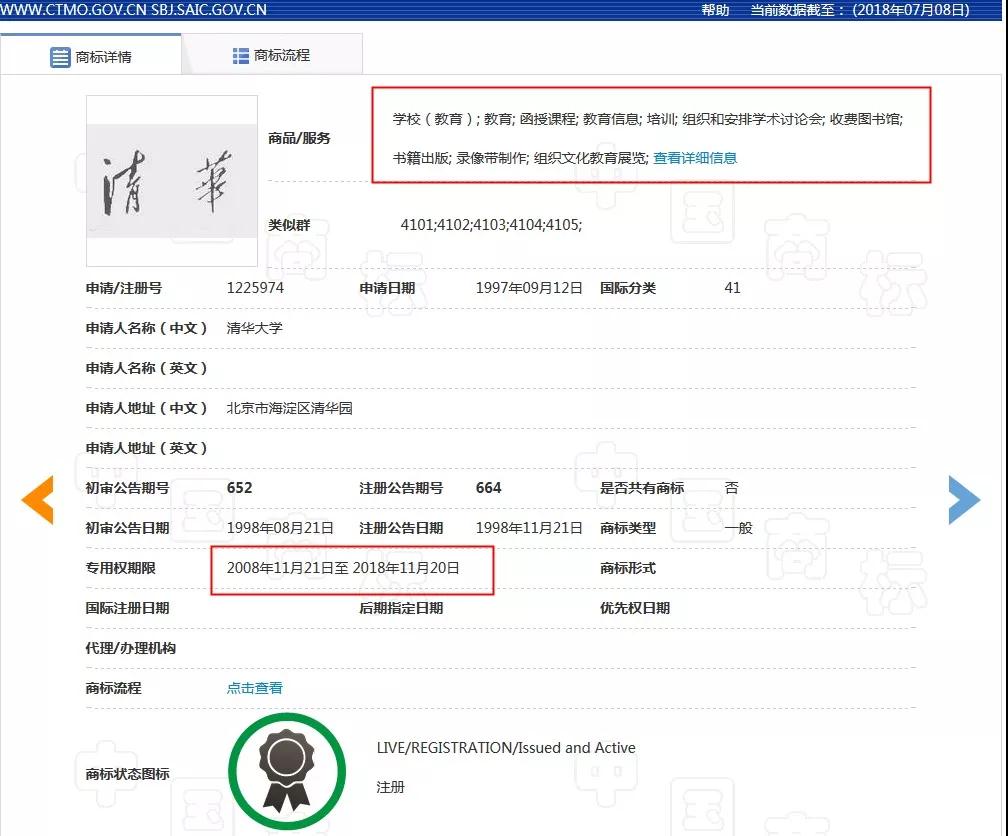Image resolution: width=1008 pixels, height=836 pixels.
Task: Open the 商标详情 tab
Action: (91, 57)
